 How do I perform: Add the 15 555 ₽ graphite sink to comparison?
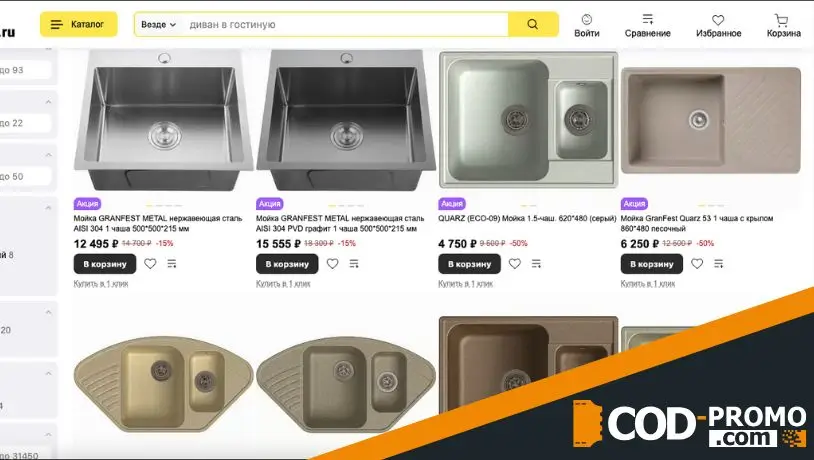pyautogui.click(x=354, y=264)
